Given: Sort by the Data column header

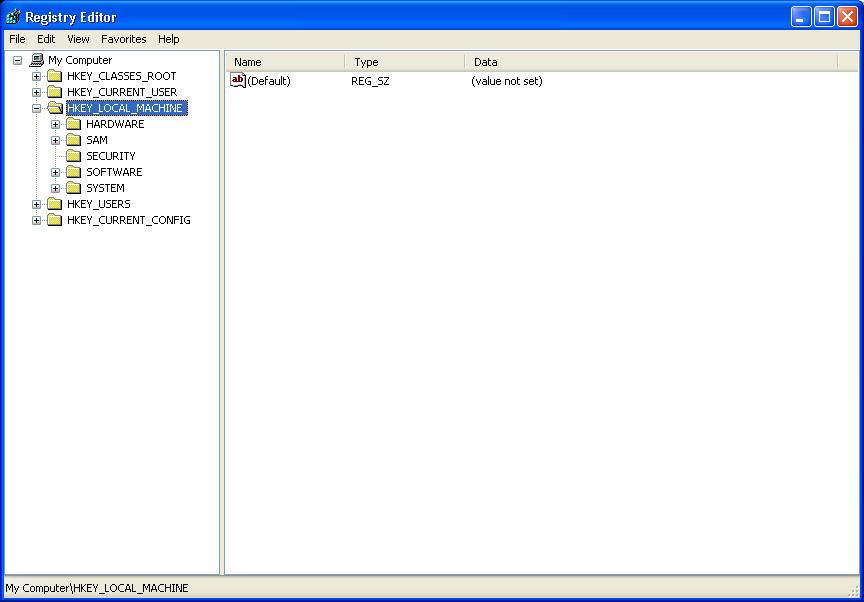Looking at the screenshot, I should (651, 62).
